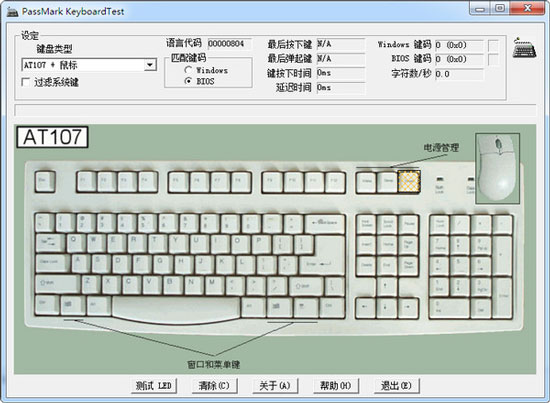The width and height of the screenshot is (550, 403).
Task: Click the 退出(E) button
Action: [396, 385]
